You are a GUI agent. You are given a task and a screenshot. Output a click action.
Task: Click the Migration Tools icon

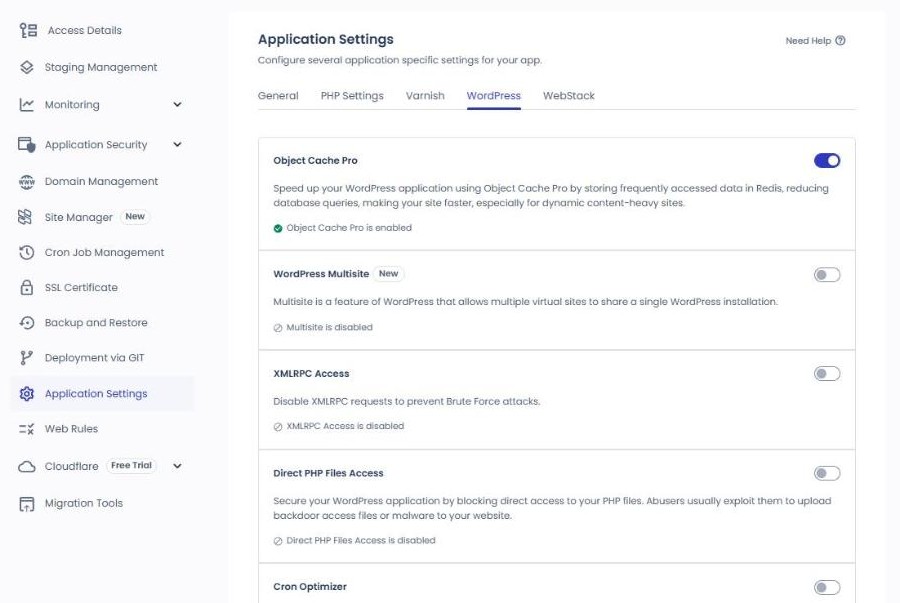tap(27, 504)
